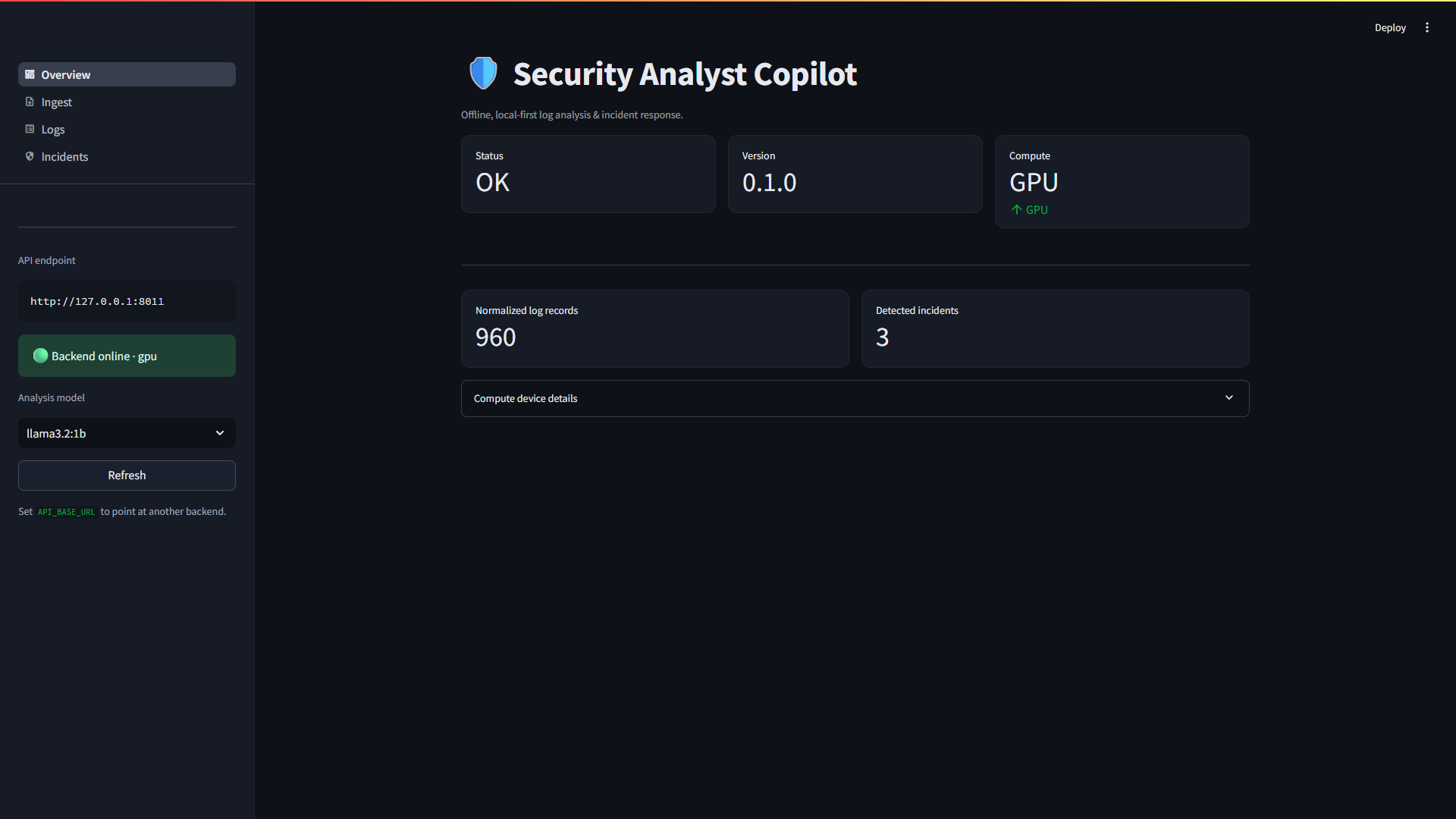Open the Analysis model dropdown
The height and width of the screenshot is (819, 1456).
click(127, 433)
